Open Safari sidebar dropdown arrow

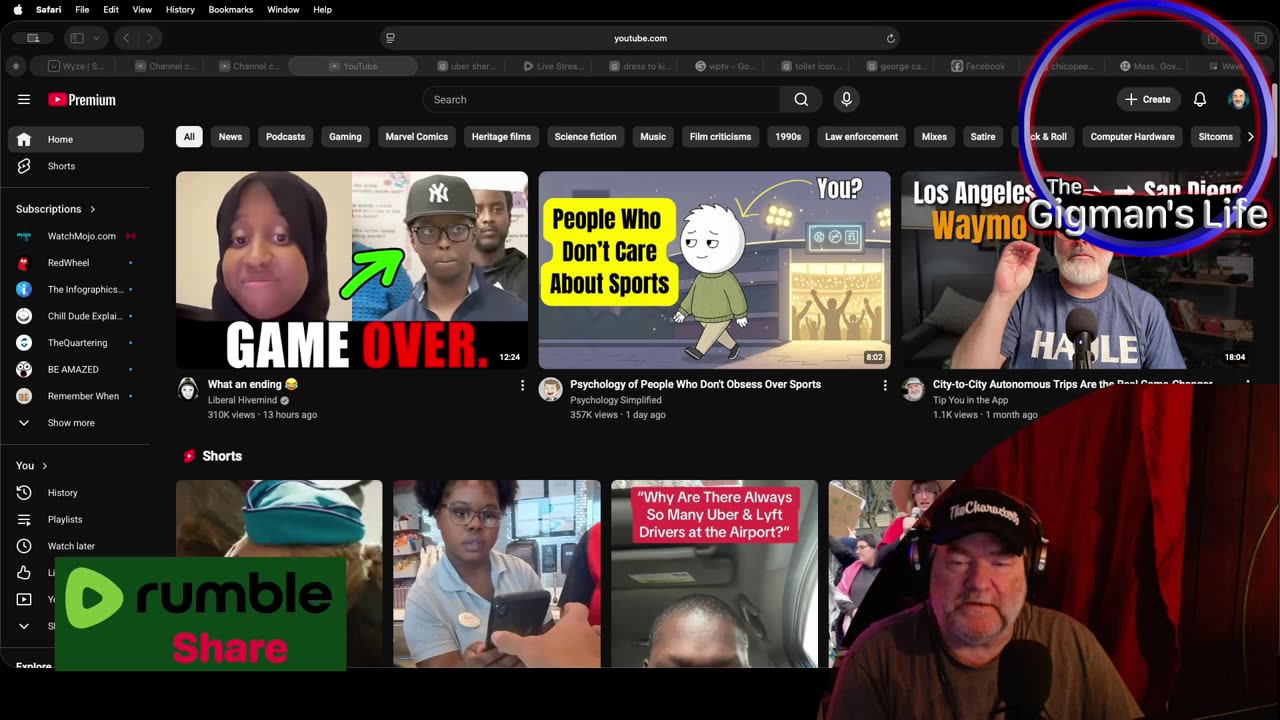tap(96, 38)
